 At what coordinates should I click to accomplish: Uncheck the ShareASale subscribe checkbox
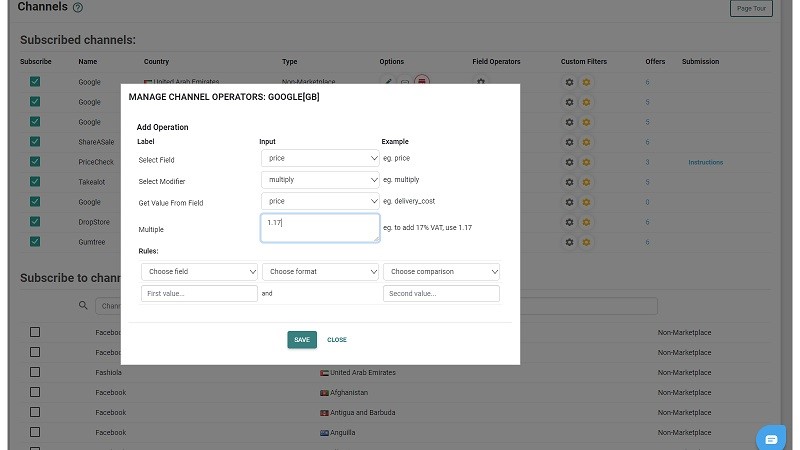click(x=35, y=141)
